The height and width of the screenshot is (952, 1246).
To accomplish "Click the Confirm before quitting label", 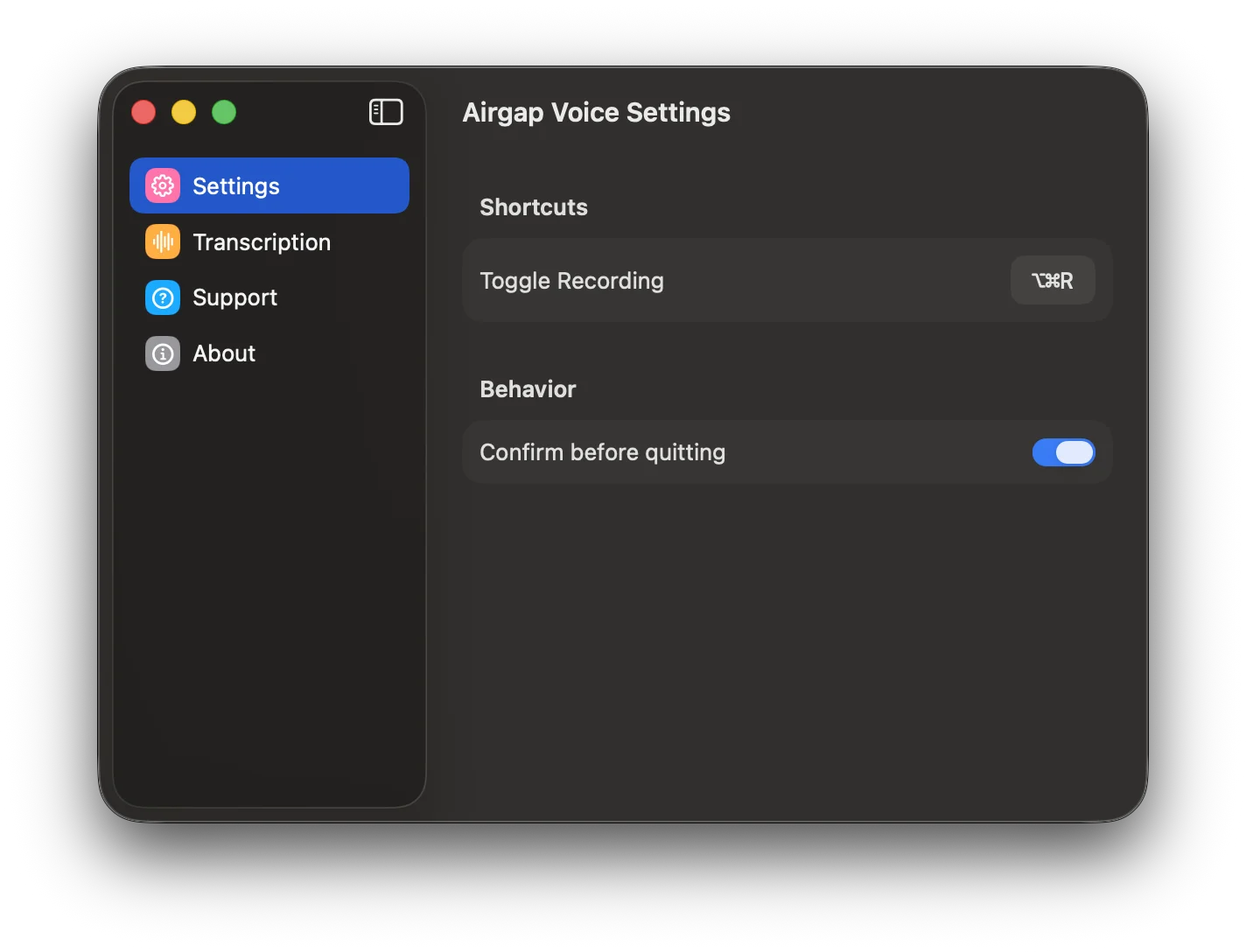I will pyautogui.click(x=602, y=452).
